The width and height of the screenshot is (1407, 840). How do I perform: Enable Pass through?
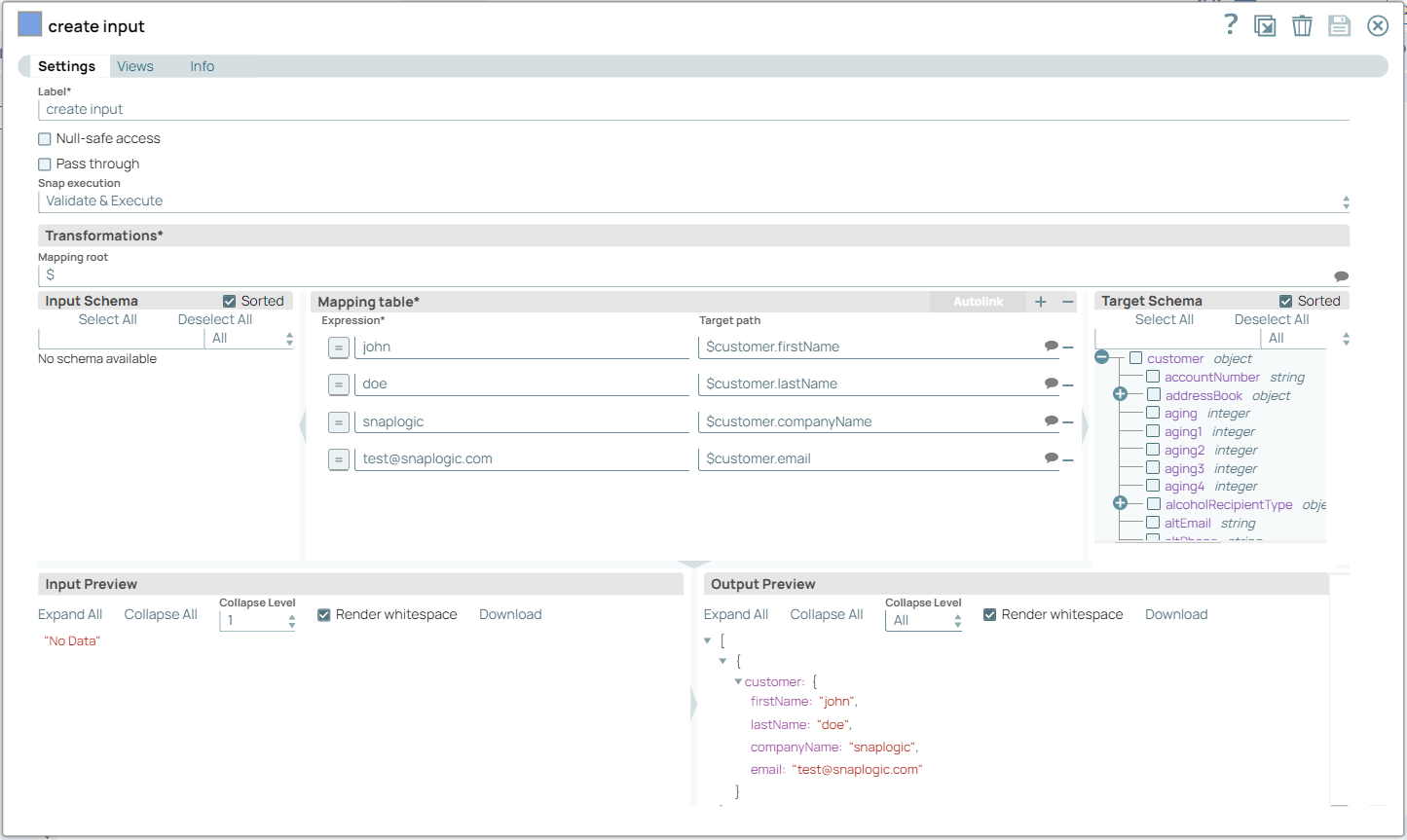tap(44, 164)
